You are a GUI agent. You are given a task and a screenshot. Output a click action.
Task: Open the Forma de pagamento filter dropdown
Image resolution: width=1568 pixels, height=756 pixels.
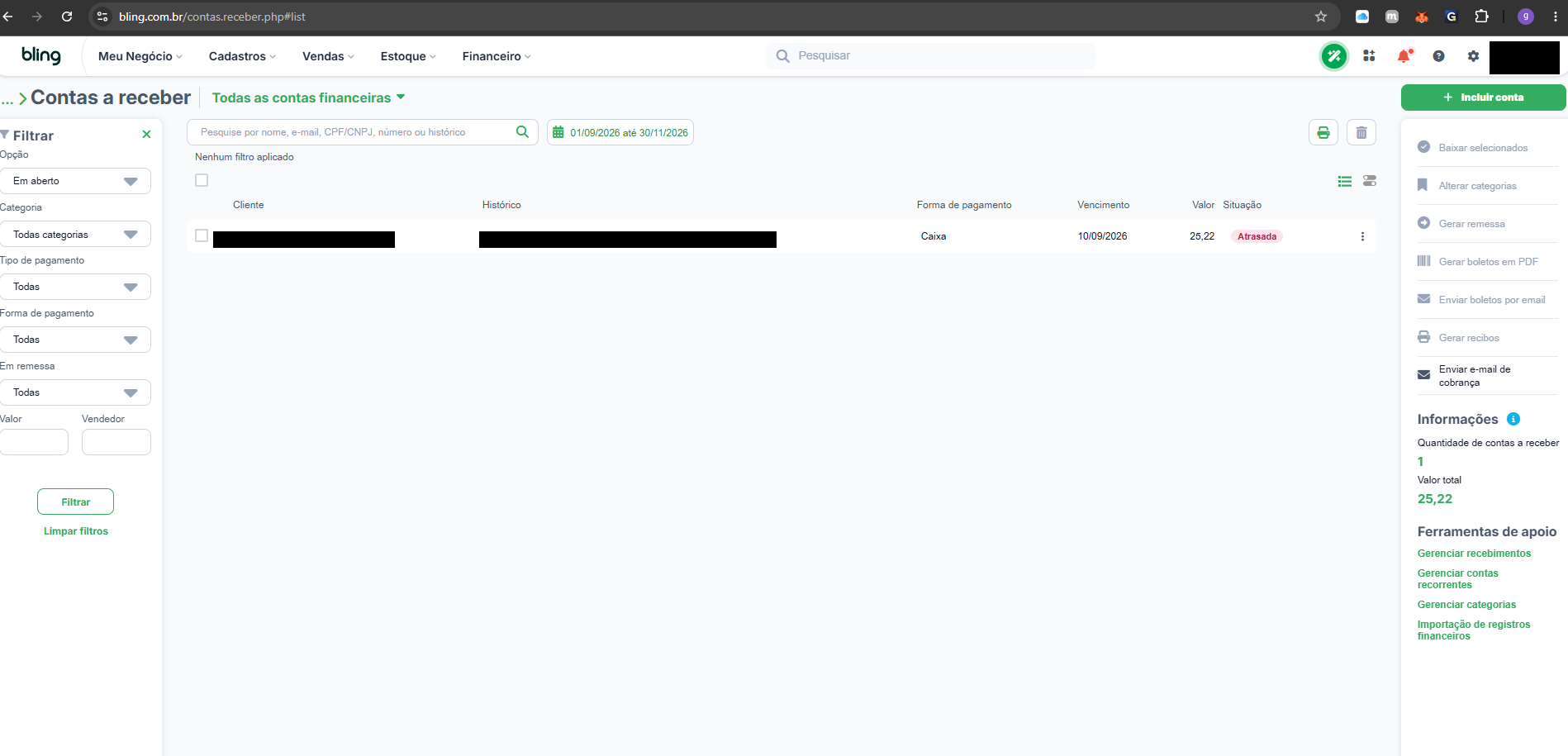pos(75,340)
